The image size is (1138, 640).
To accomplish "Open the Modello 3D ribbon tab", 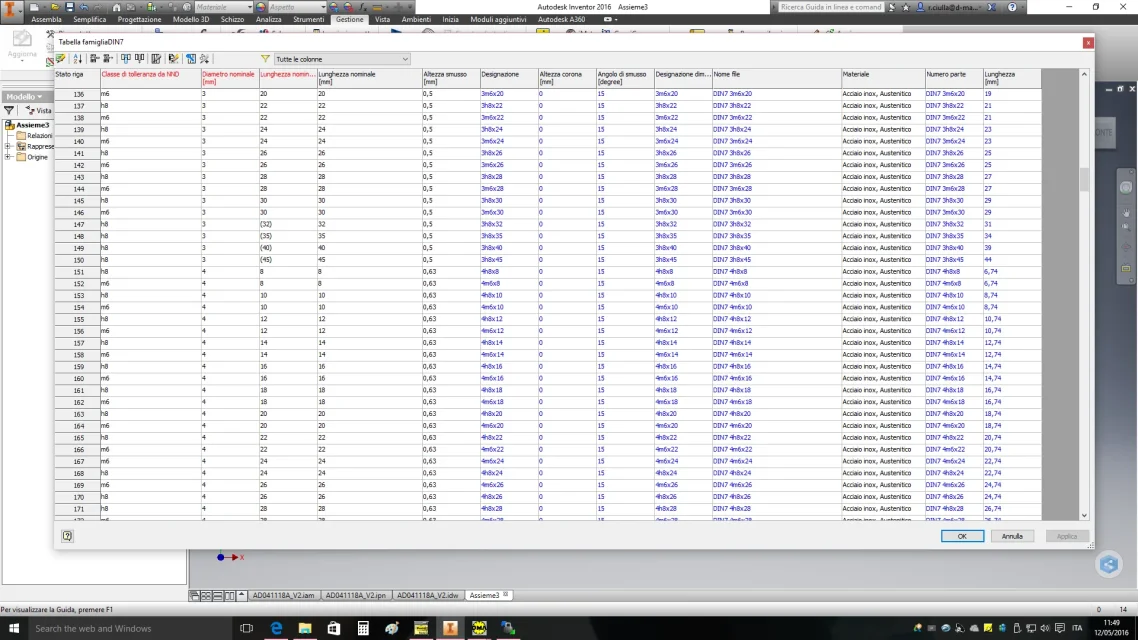I will (x=191, y=20).
